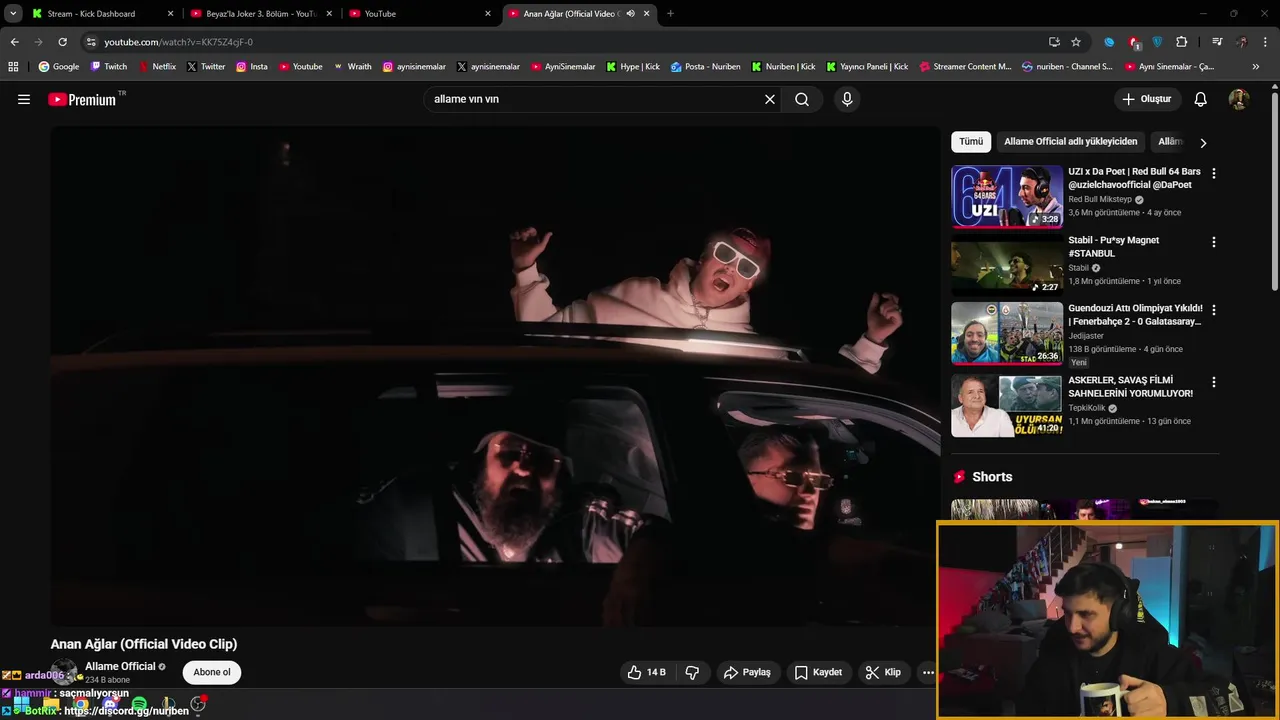This screenshot has height=720, width=1280.
Task: Bookmark this page with the star
Action: (1076, 42)
